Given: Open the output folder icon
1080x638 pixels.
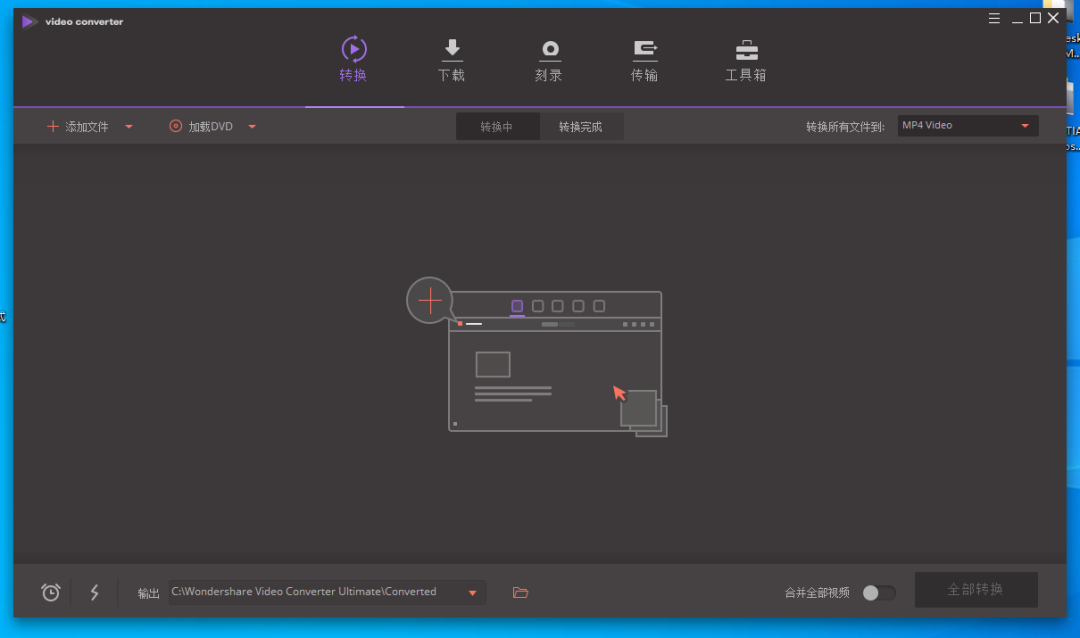Looking at the screenshot, I should pos(521,593).
